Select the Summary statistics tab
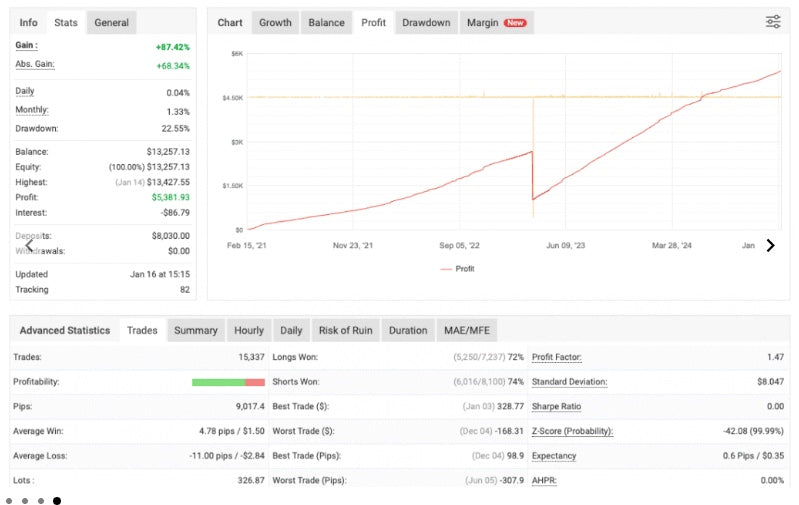This screenshot has height=505, width=799. coord(196,330)
